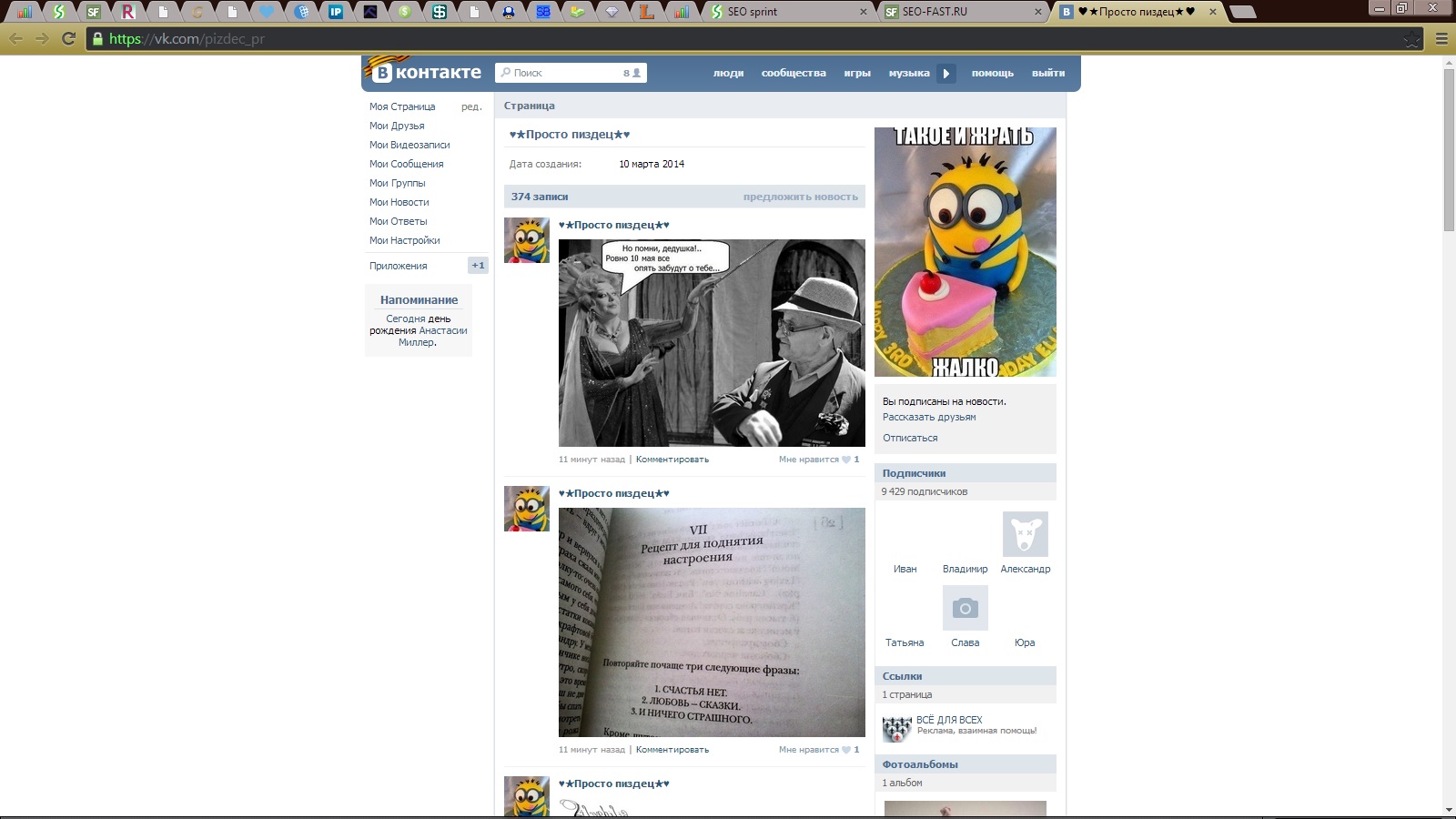Viewport: 1456px width, 819px height.
Task: Open игры in the top navigation
Action: tap(857, 74)
